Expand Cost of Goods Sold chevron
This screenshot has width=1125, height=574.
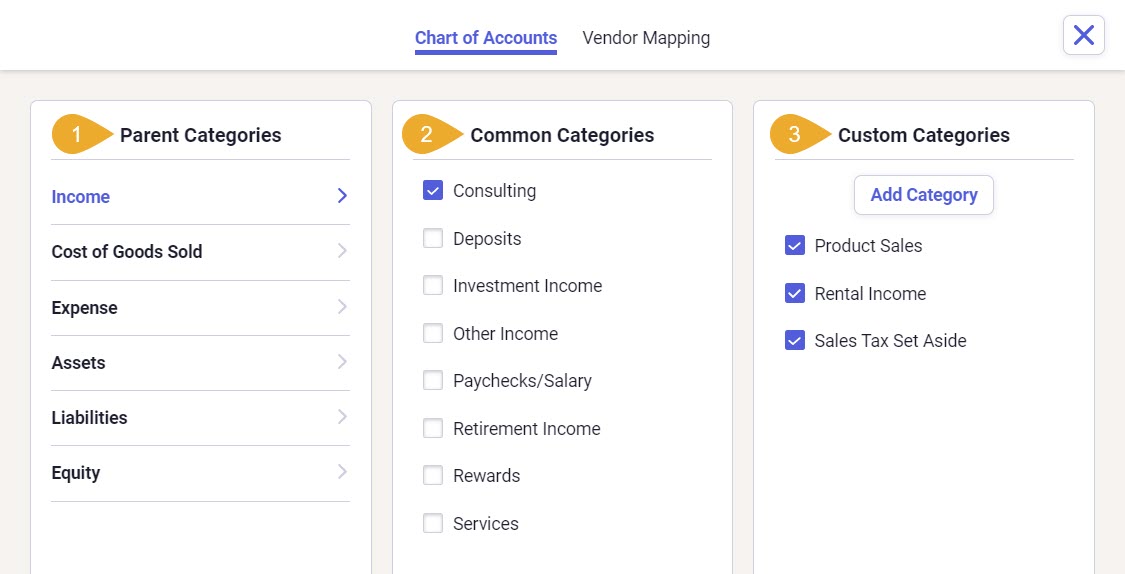(x=342, y=250)
